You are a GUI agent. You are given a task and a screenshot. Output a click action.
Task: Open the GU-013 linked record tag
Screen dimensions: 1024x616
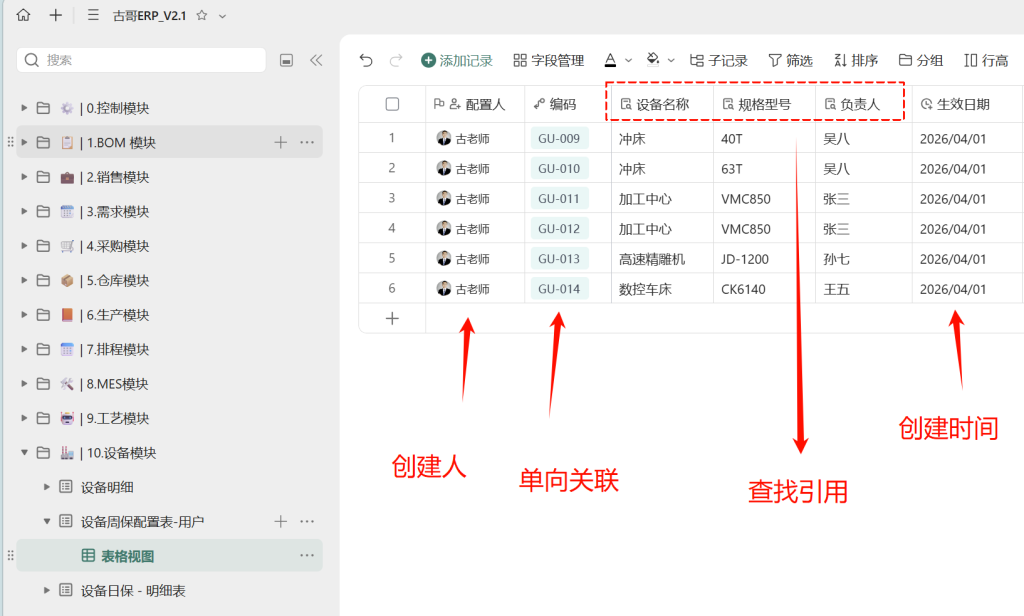(559, 259)
